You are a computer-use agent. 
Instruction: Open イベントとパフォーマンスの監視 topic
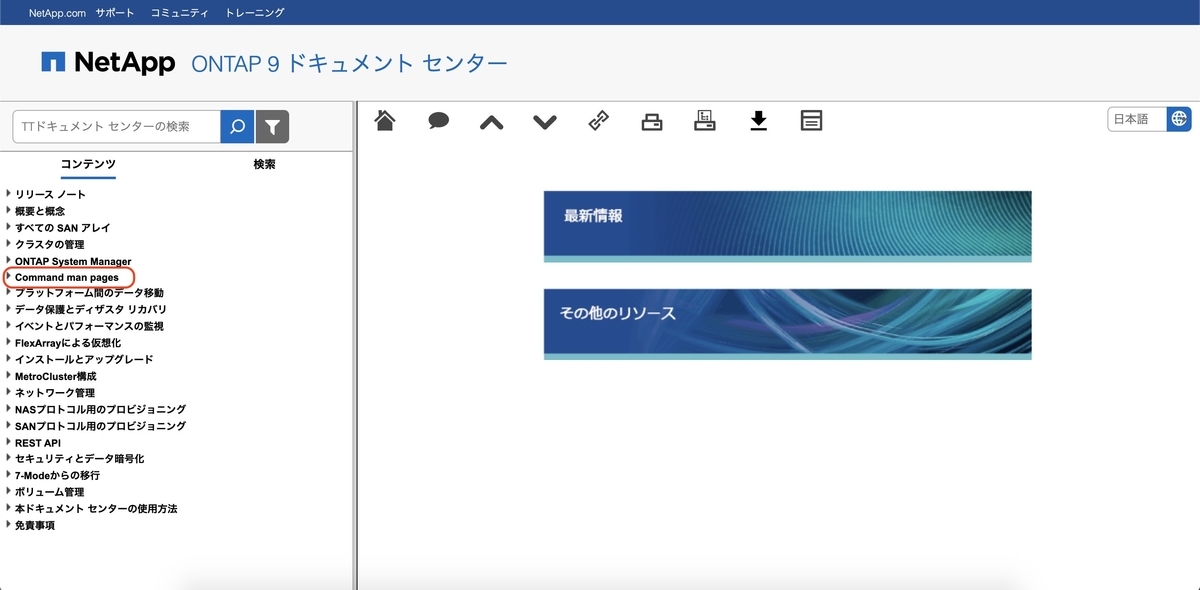point(89,326)
